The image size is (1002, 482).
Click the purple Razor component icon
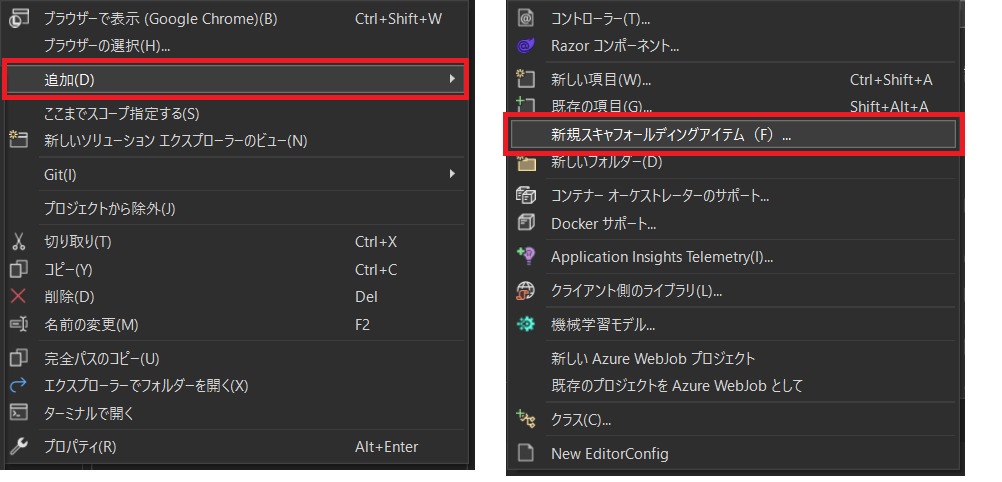[525, 46]
